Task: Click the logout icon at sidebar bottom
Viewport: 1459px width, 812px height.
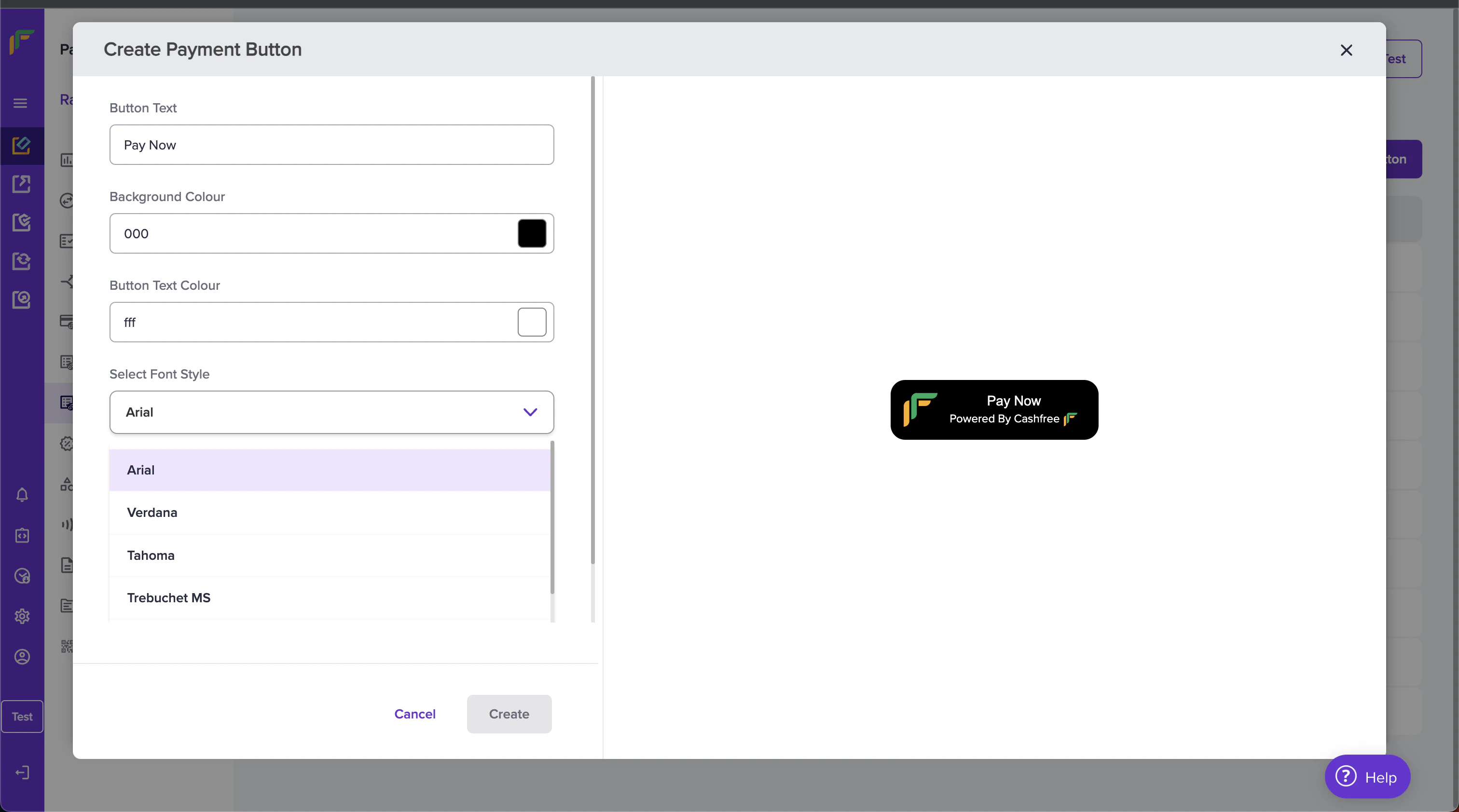Action: [x=22, y=773]
